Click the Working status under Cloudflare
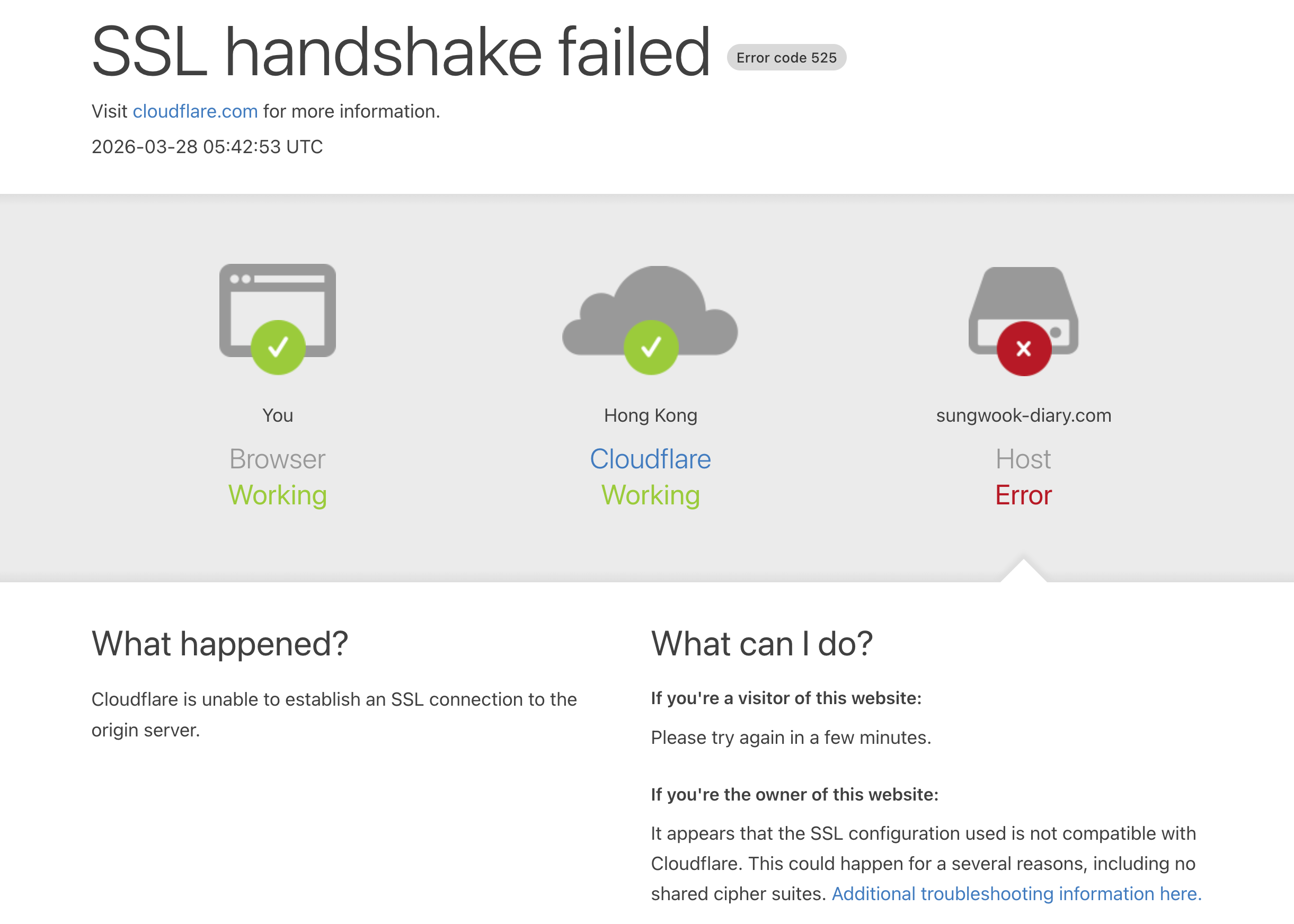 pyautogui.click(x=650, y=495)
